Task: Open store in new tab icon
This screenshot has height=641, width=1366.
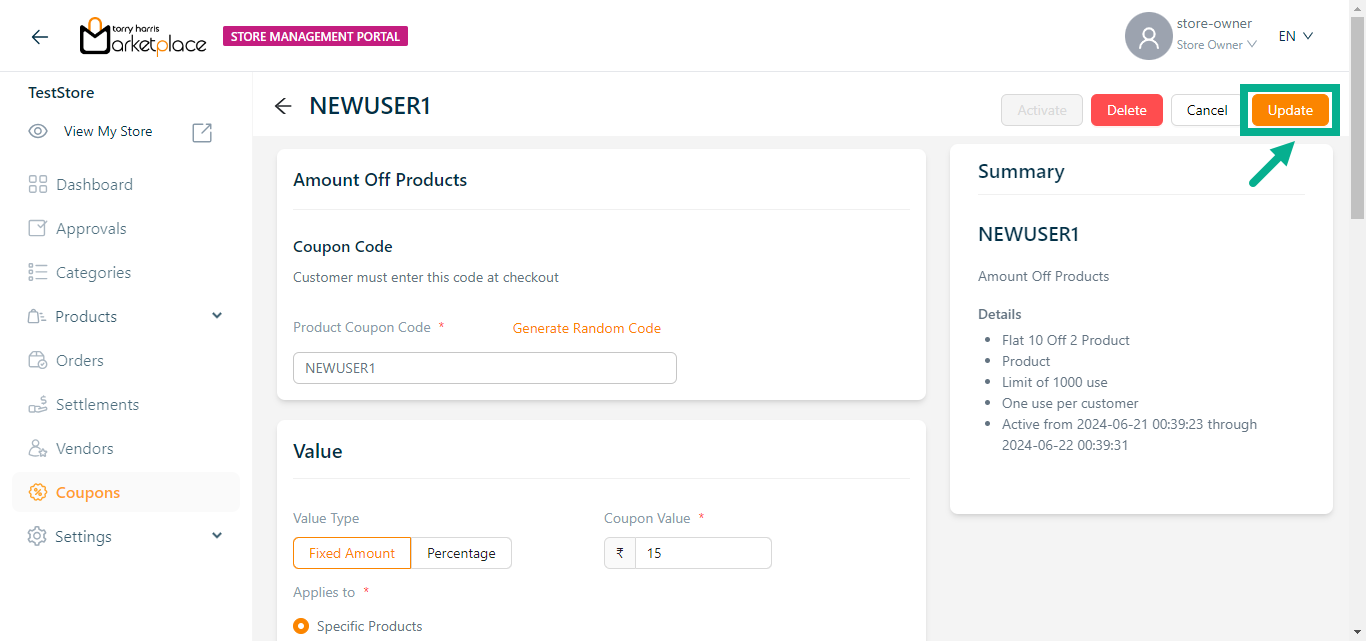Action: tap(202, 132)
